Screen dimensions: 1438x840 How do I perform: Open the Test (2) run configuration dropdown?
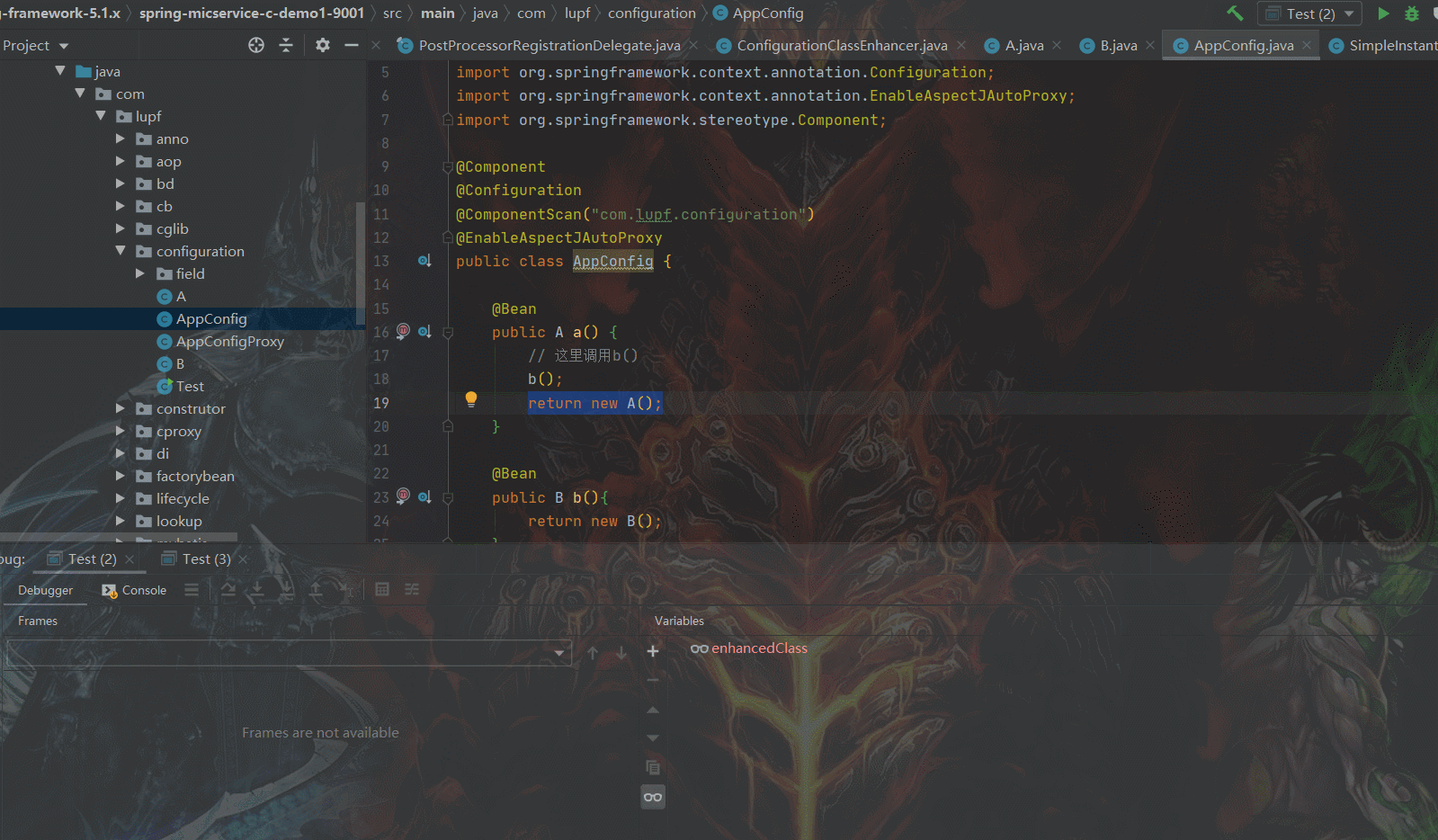pyautogui.click(x=1310, y=13)
